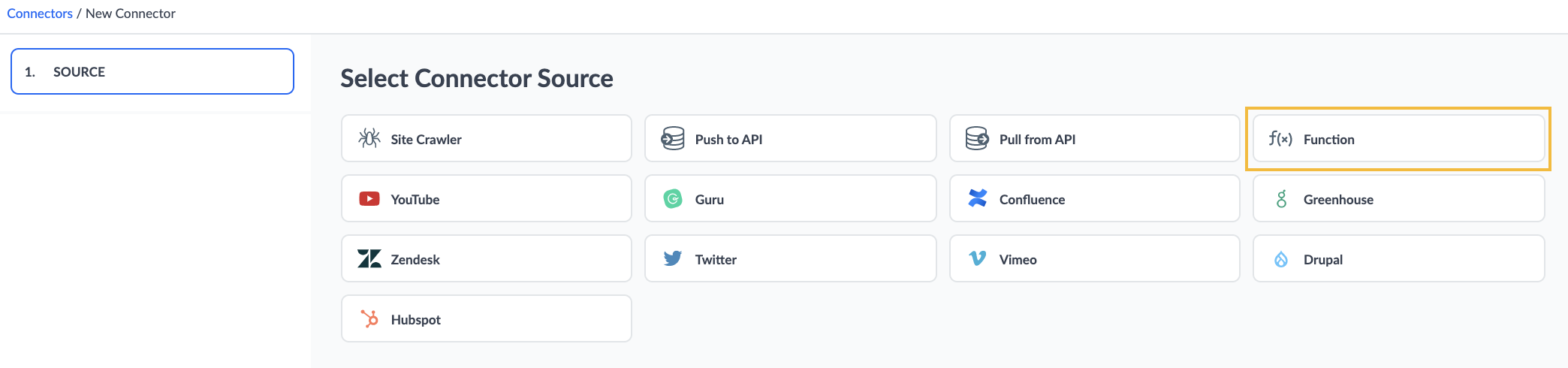Screen dimensions: 1568x368
Task: Open the Connectors breadcrumb link
Action: tap(40, 14)
